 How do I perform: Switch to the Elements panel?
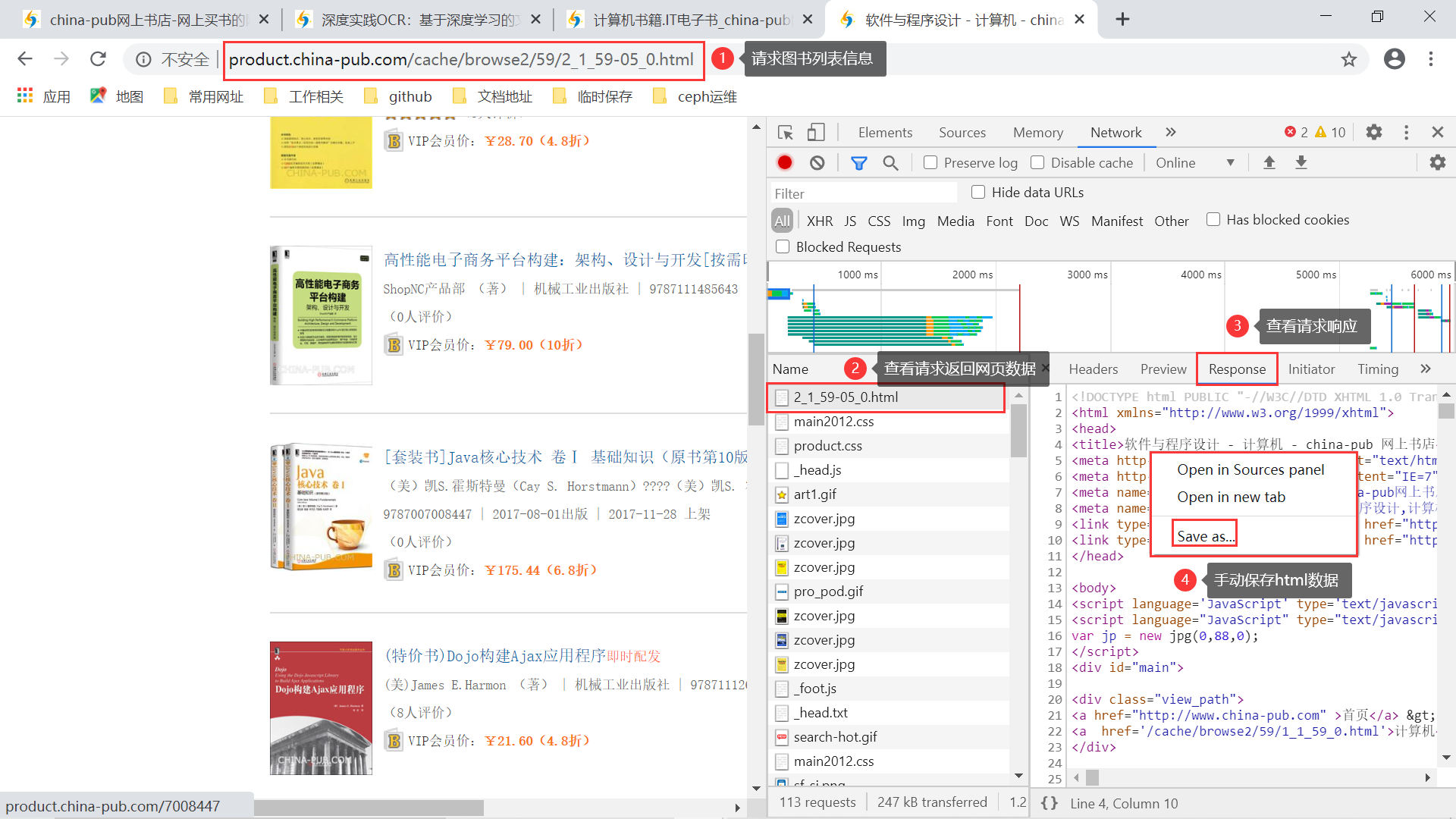tap(885, 133)
